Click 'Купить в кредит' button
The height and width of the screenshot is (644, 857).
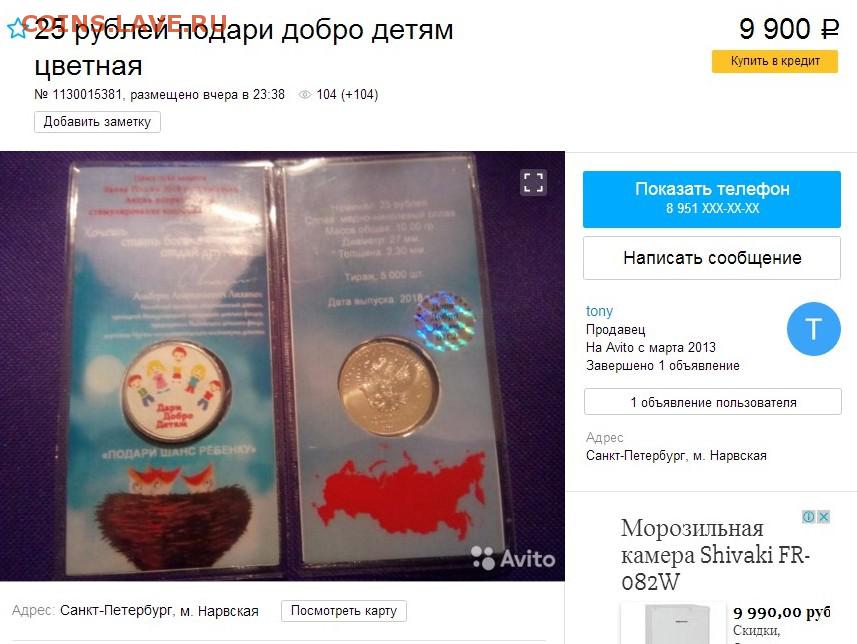pyautogui.click(x=774, y=61)
